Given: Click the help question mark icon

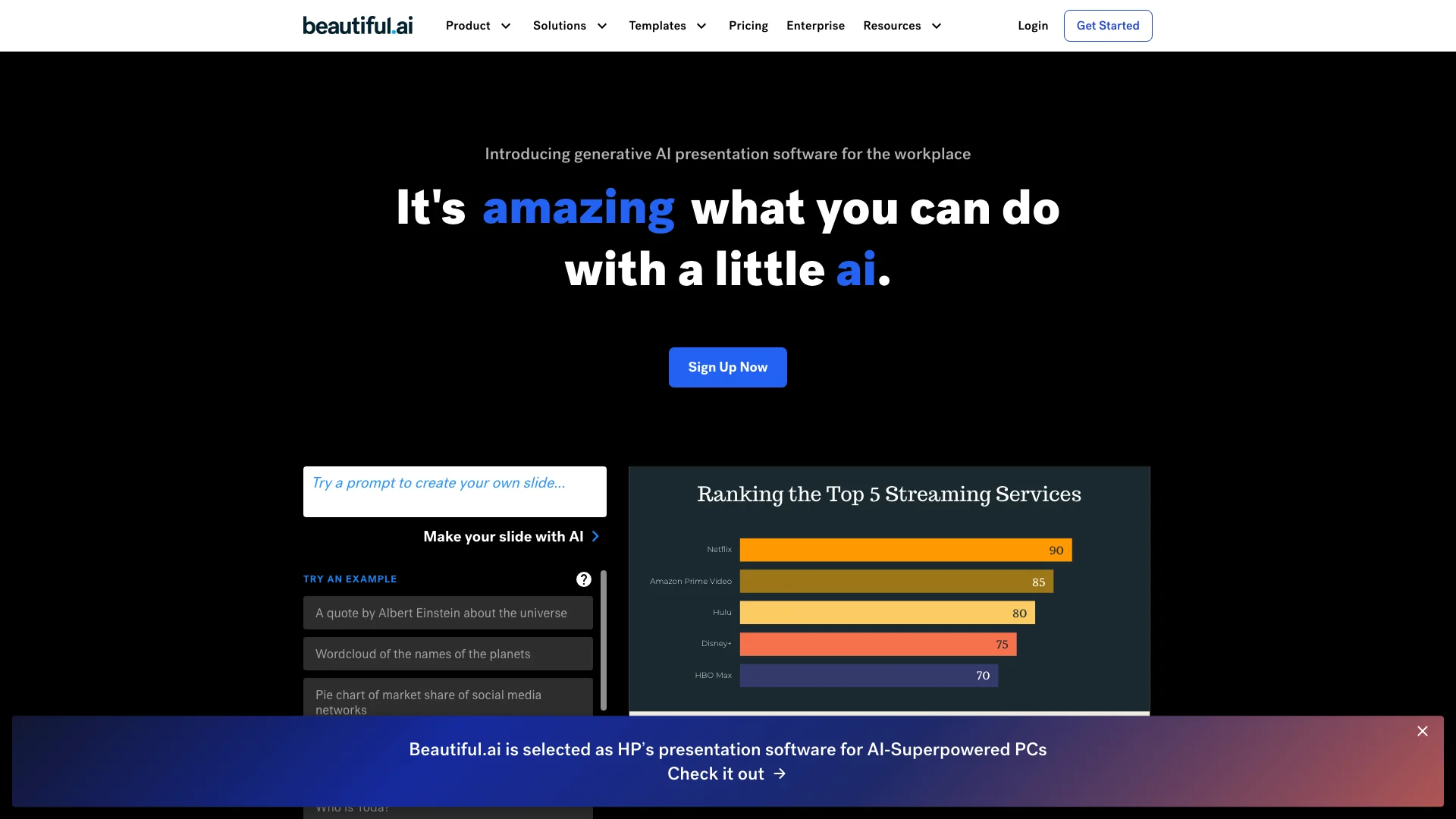Looking at the screenshot, I should tap(583, 579).
